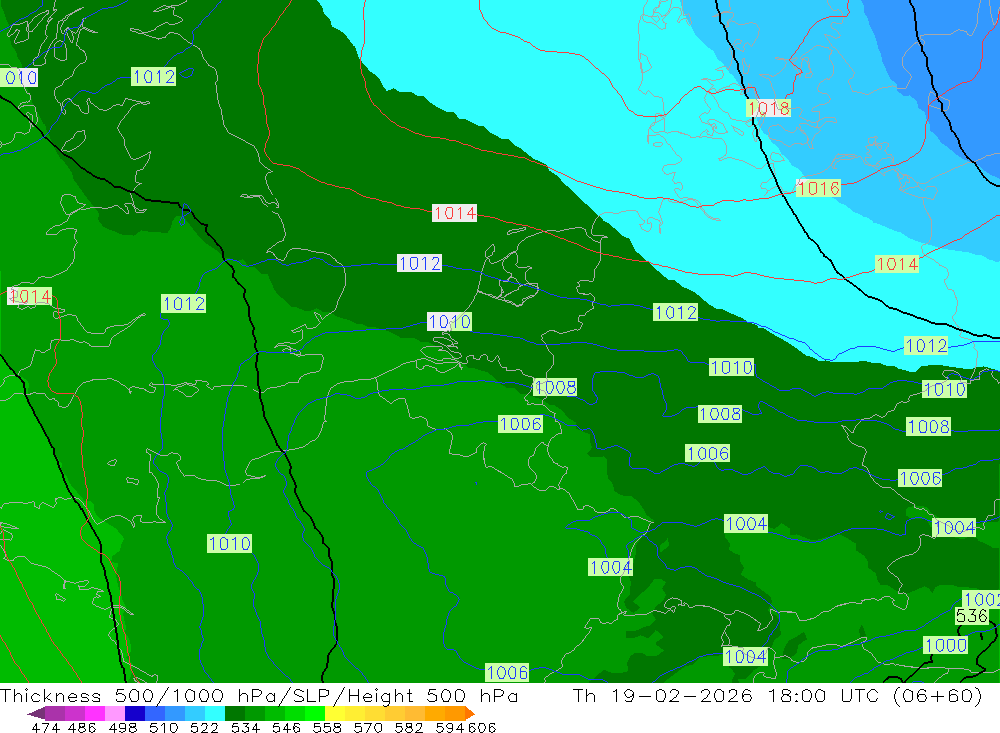Click the legend value 570
Screen dimensions: 1000x733
click(367, 727)
